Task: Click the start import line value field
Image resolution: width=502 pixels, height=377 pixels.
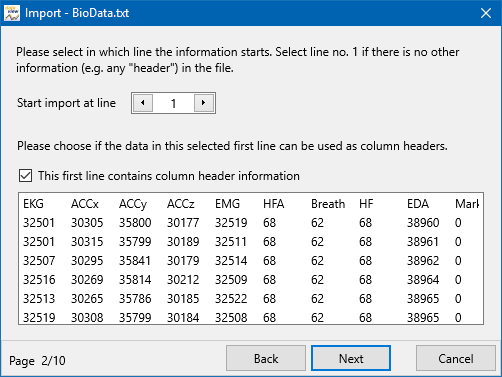Action: tap(173, 103)
